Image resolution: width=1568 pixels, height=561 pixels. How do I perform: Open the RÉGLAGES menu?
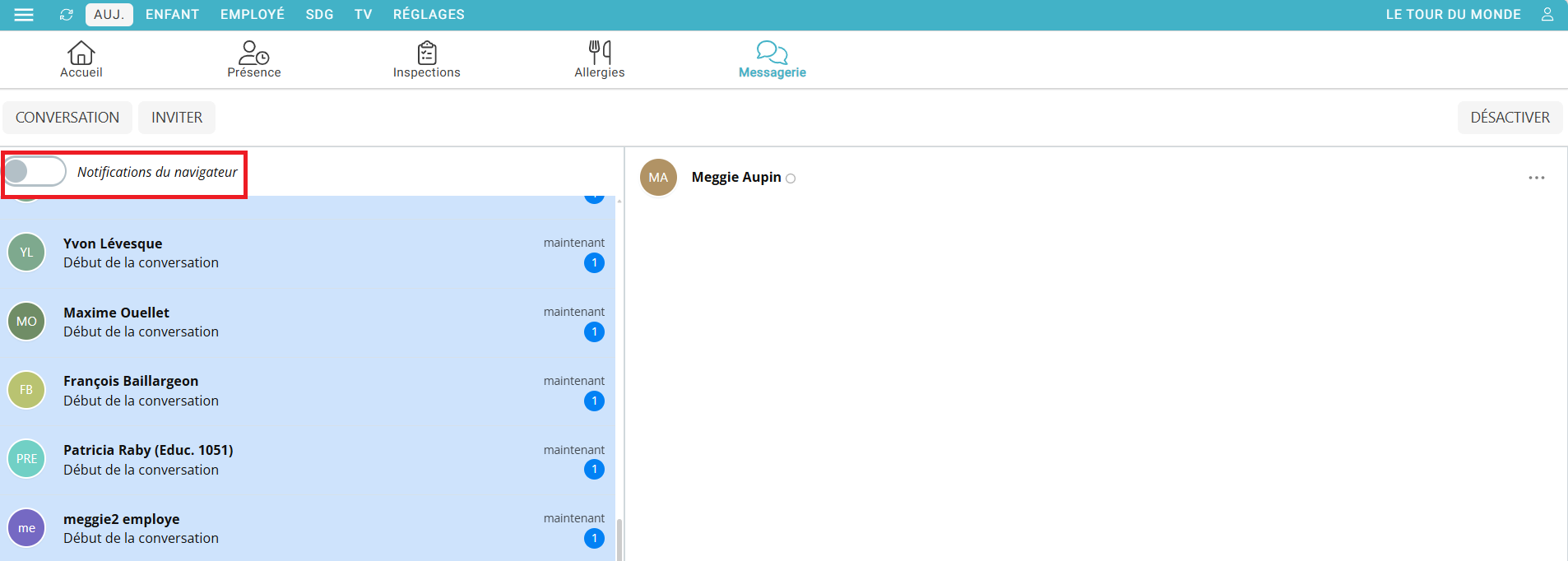tap(429, 15)
